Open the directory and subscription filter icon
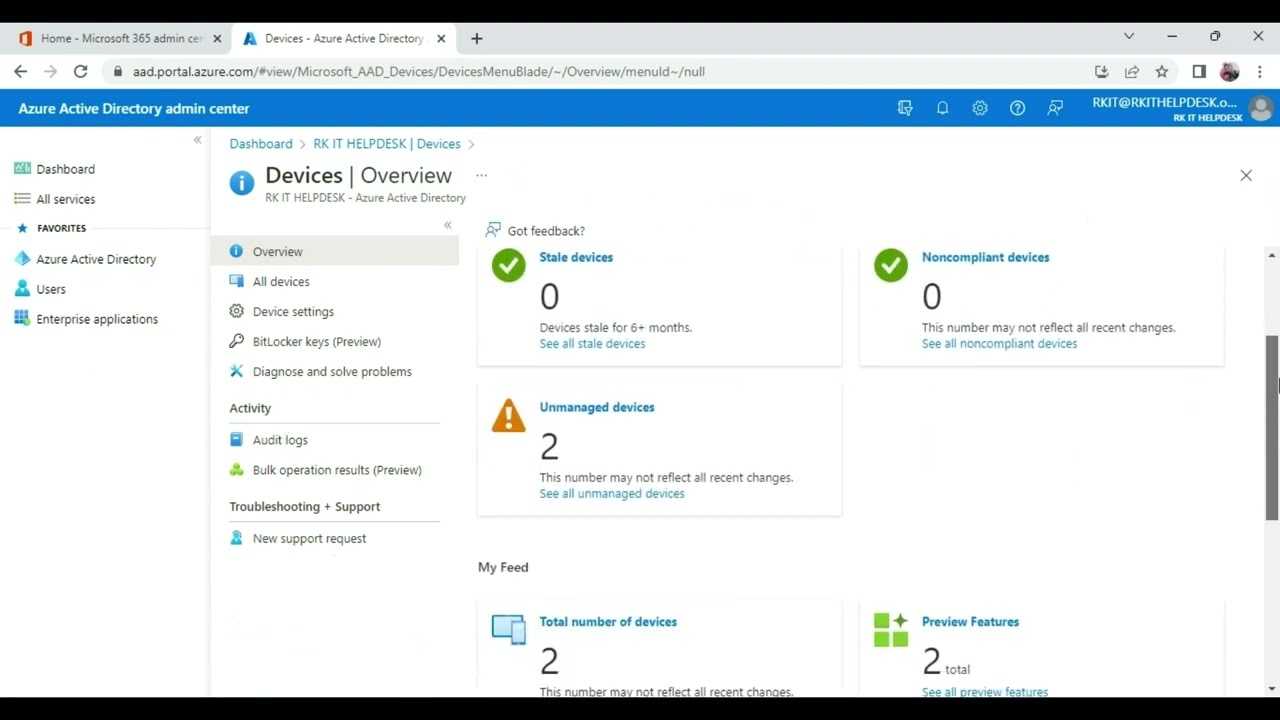This screenshot has height=720, width=1280. tap(905, 108)
